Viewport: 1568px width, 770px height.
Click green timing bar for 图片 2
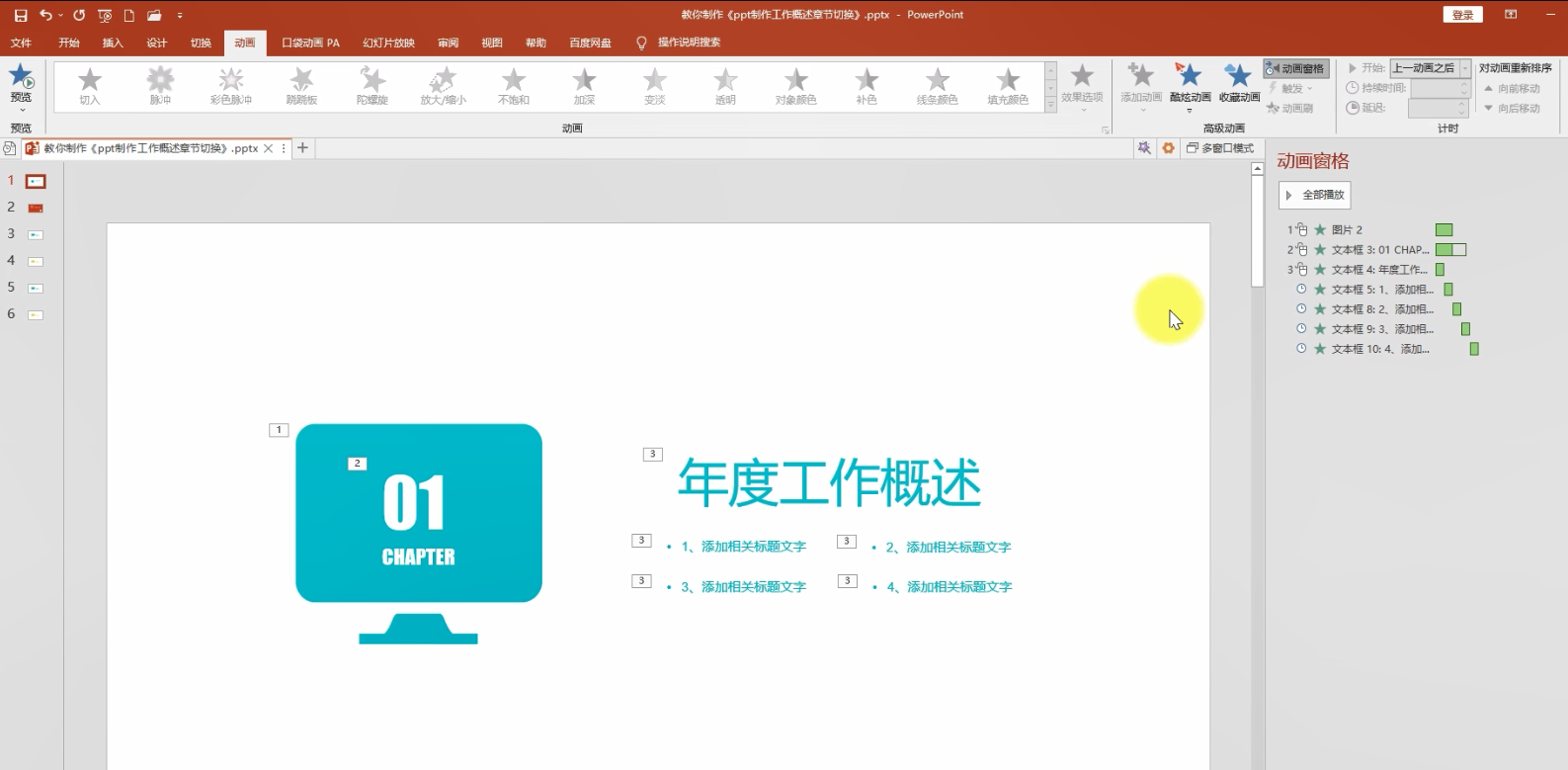[1444, 230]
